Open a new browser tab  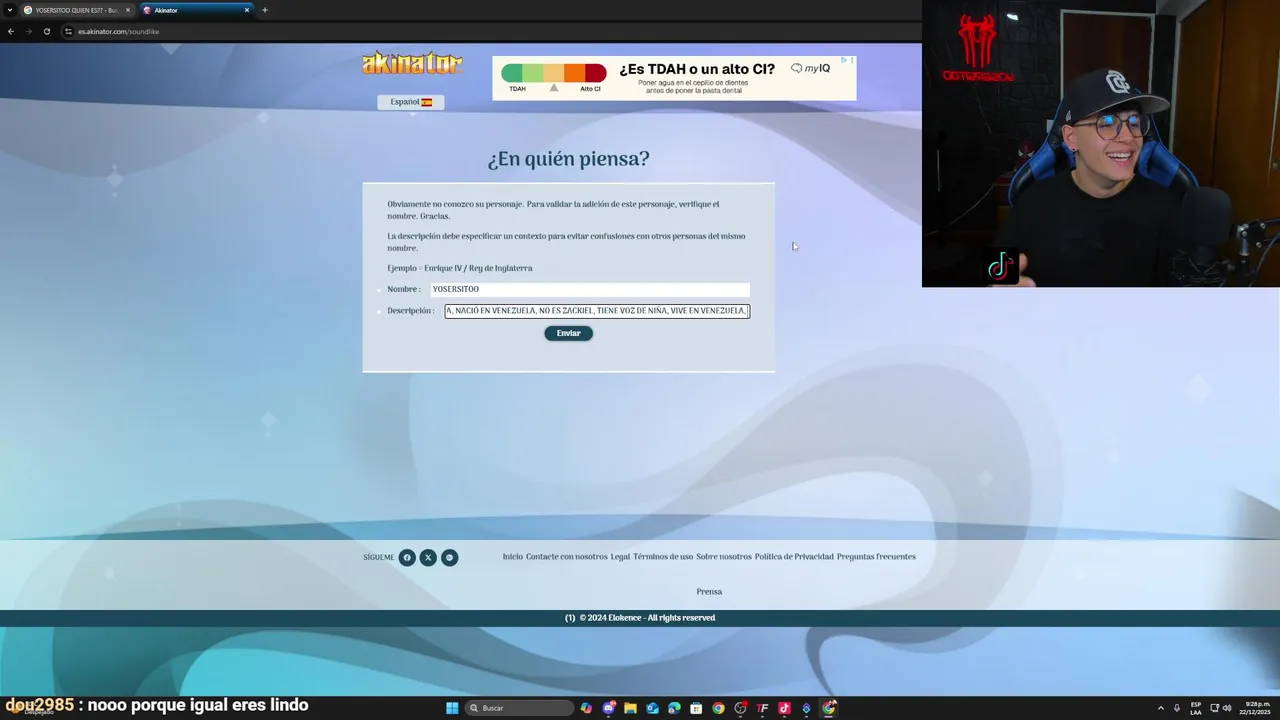pos(265,10)
